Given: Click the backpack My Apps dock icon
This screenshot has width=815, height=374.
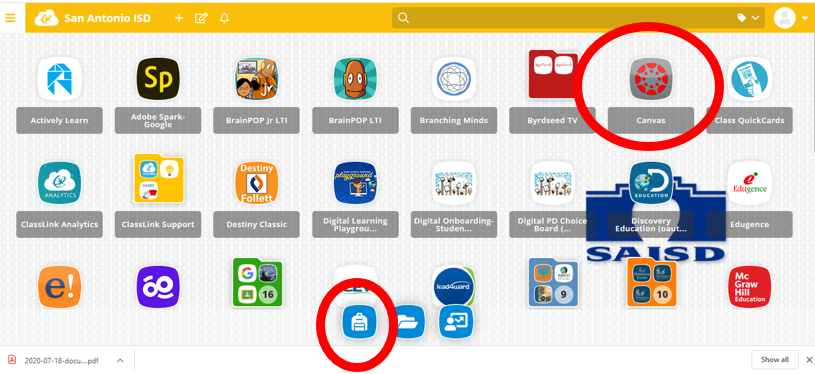Looking at the screenshot, I should (359, 322).
